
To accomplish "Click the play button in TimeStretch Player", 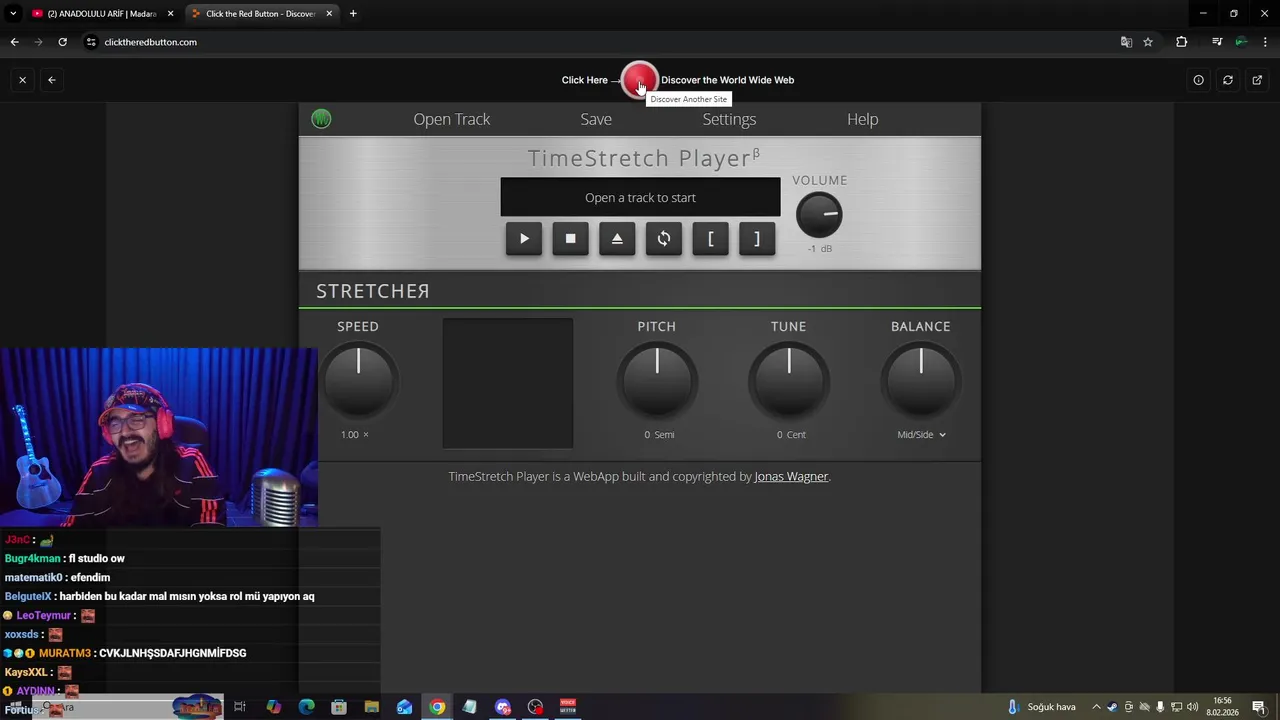I will click(x=524, y=238).
